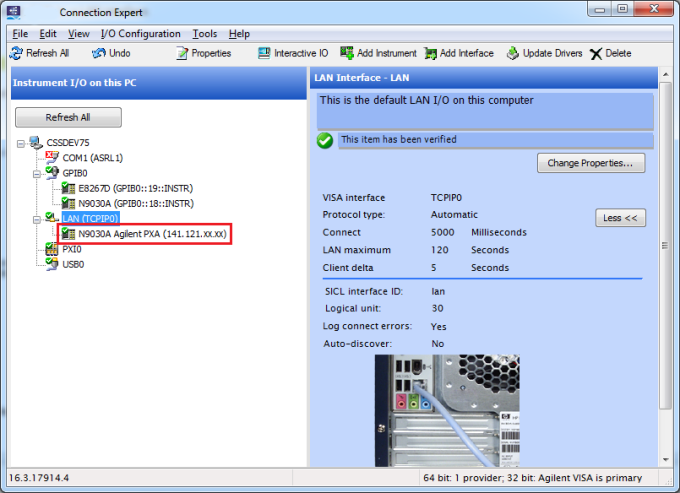Select the E8267D GPIB instrument

pos(133,187)
